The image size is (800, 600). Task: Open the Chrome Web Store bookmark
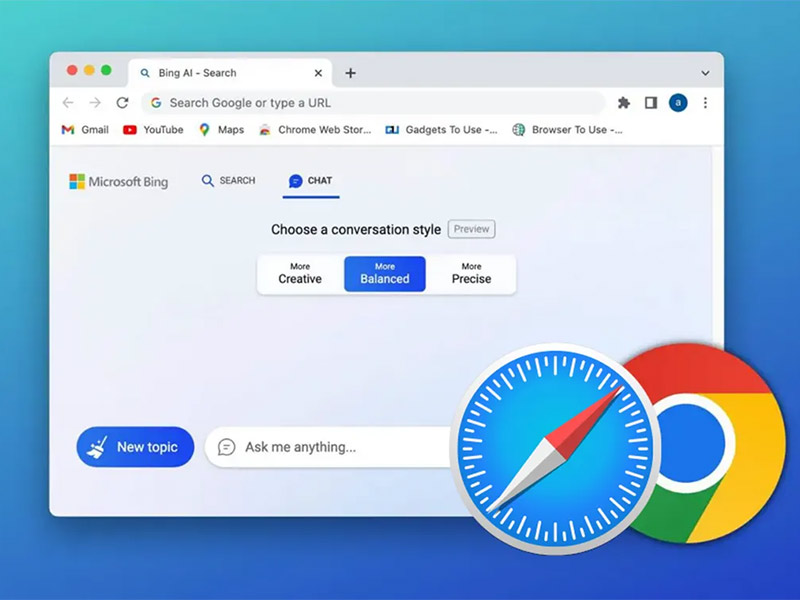pos(315,130)
